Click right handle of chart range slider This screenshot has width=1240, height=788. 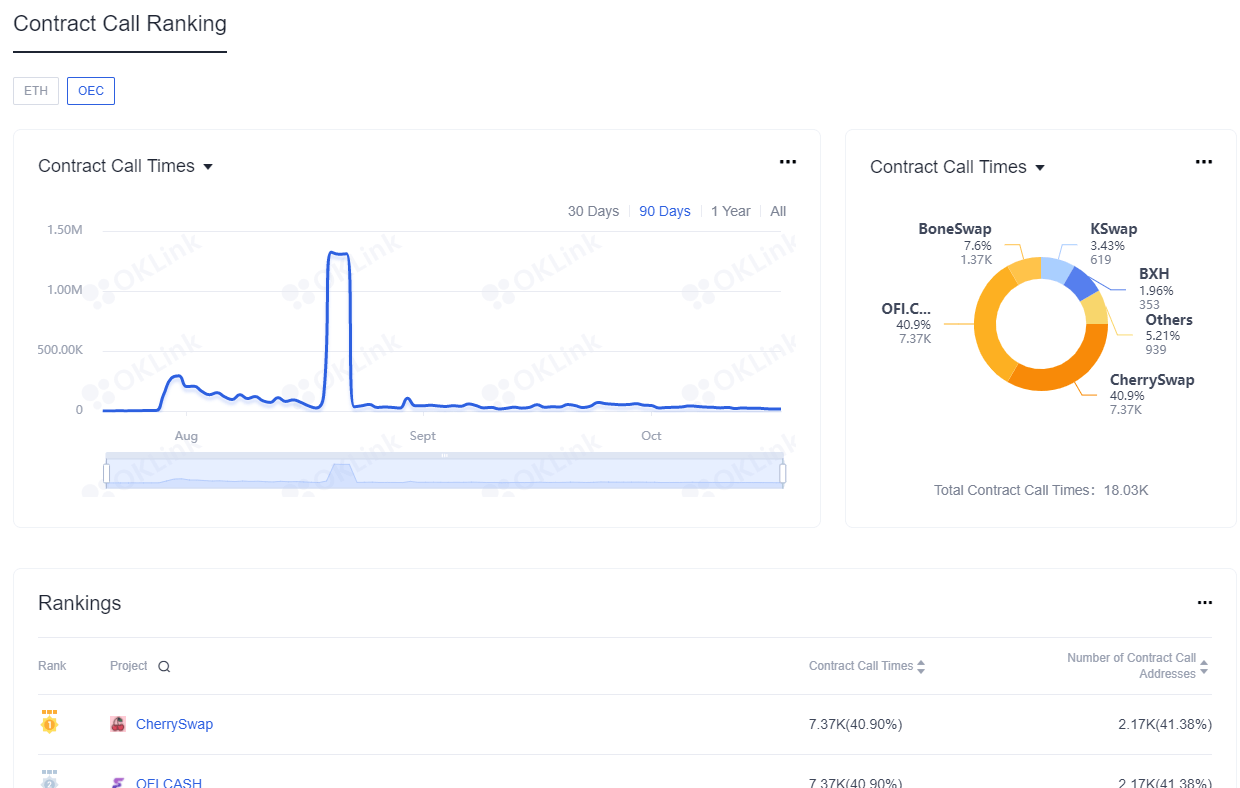[x=783, y=473]
